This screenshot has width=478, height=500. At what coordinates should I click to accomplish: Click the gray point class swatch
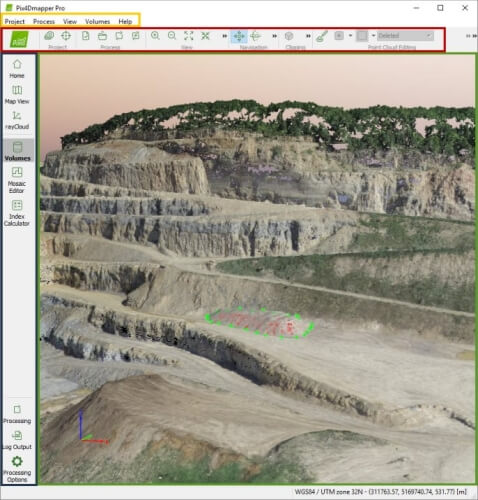click(362, 36)
